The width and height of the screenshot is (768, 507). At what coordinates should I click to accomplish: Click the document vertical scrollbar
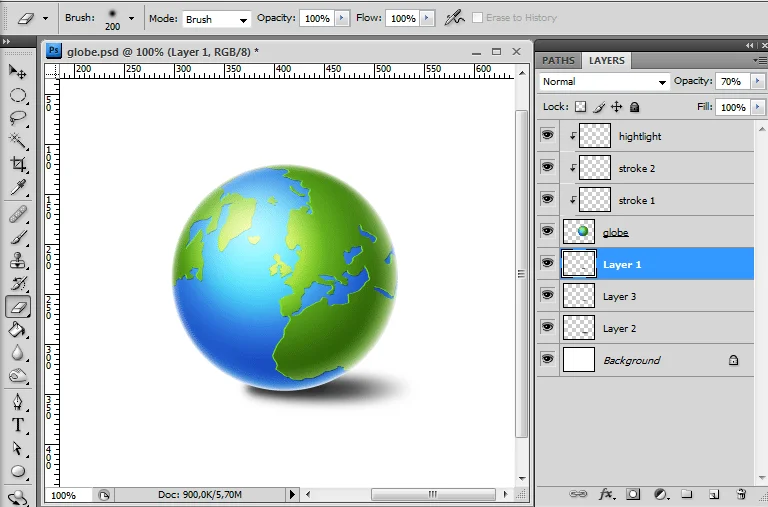pos(522,274)
